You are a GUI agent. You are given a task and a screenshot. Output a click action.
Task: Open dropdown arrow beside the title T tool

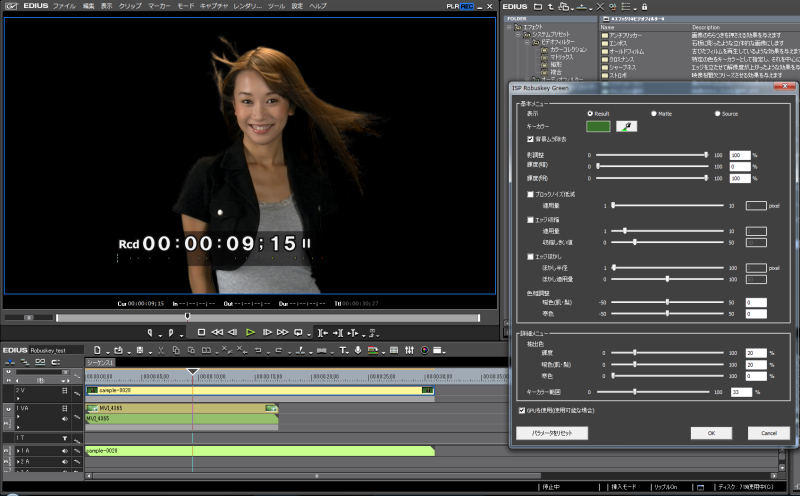coord(349,352)
